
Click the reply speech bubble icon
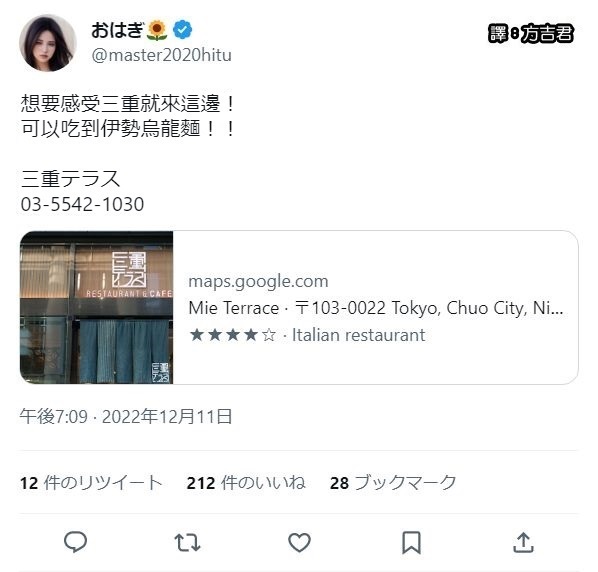point(76,542)
